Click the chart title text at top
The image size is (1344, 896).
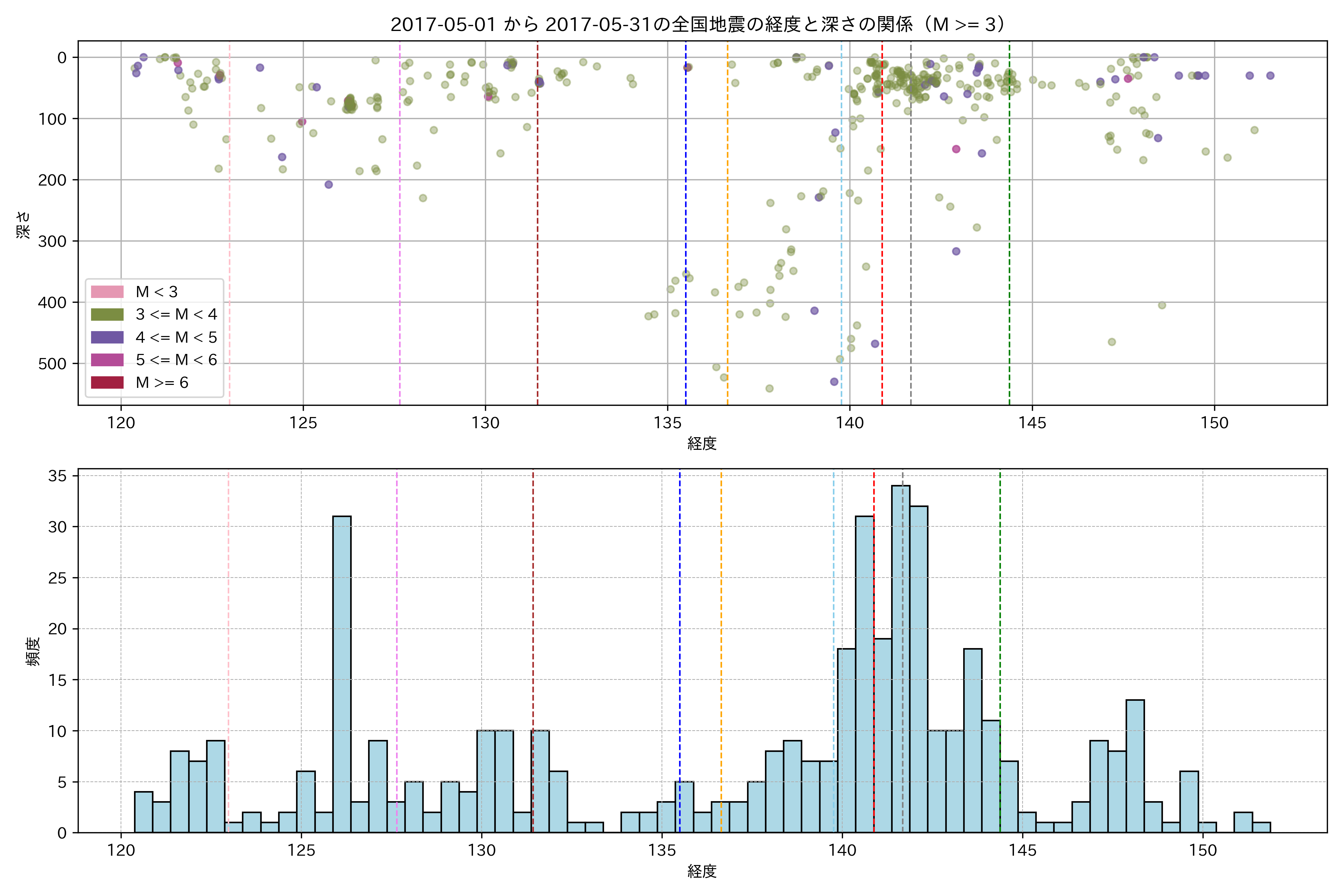[x=698, y=25]
